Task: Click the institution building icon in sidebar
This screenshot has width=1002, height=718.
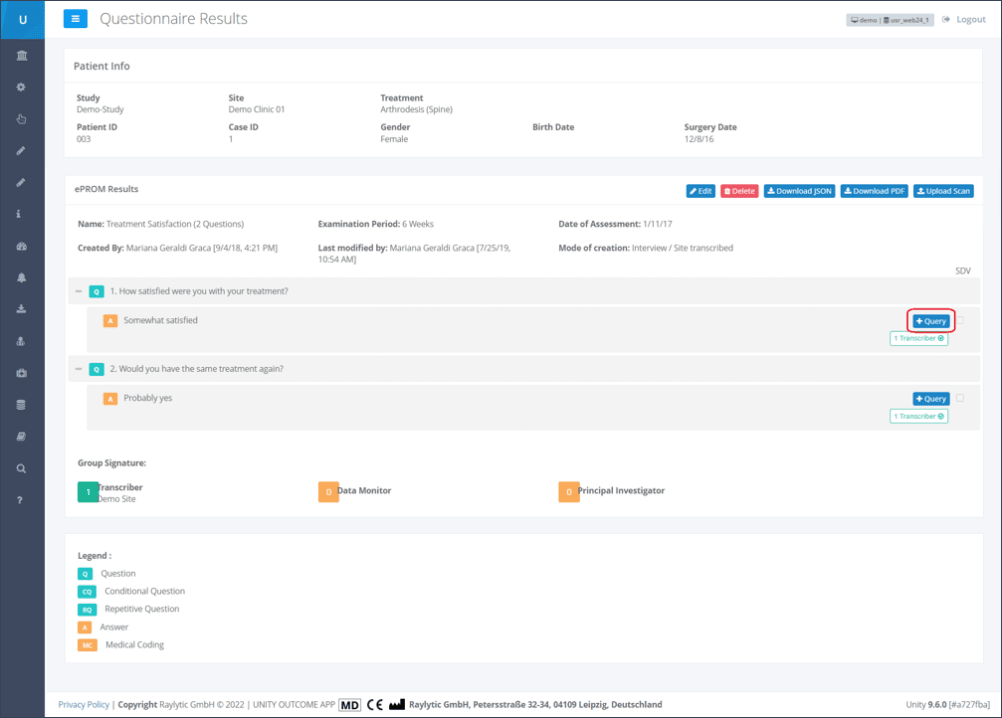Action: click(21, 55)
